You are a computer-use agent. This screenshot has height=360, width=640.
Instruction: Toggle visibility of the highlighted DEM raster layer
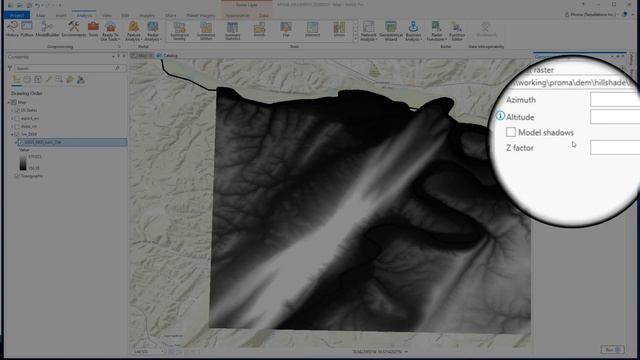[21, 142]
